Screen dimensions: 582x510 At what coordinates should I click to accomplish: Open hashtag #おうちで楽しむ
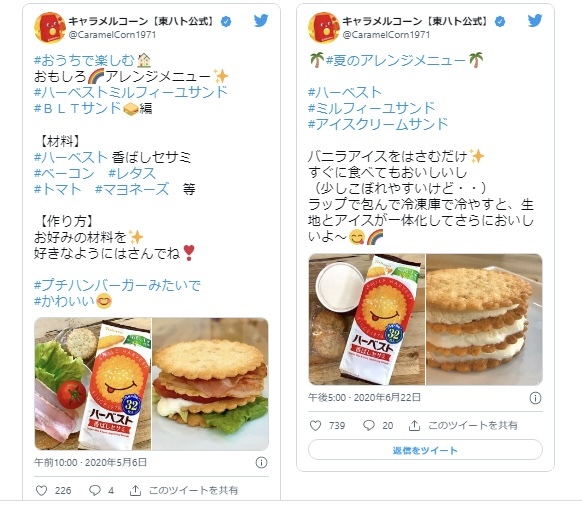(84, 60)
